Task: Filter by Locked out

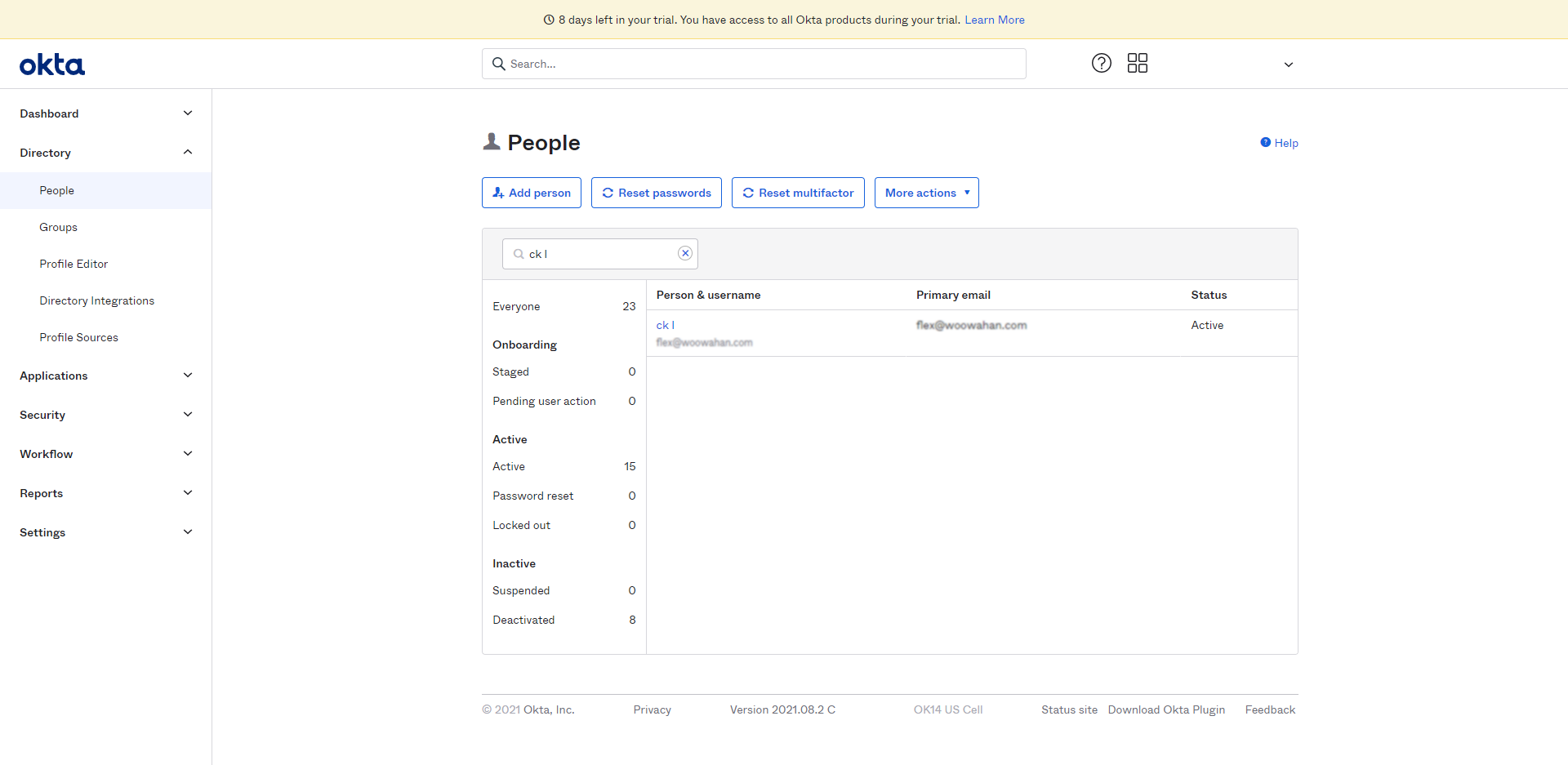Action: (563, 525)
